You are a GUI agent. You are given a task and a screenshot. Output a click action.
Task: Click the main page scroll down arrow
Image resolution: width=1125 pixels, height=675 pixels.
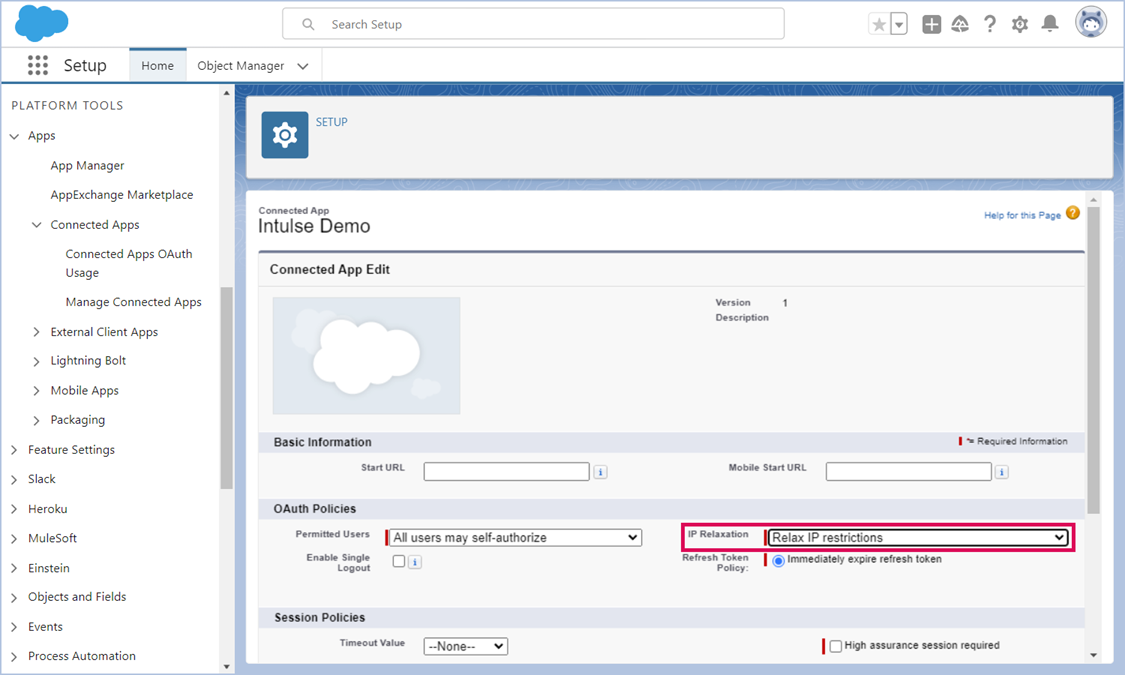(1093, 655)
